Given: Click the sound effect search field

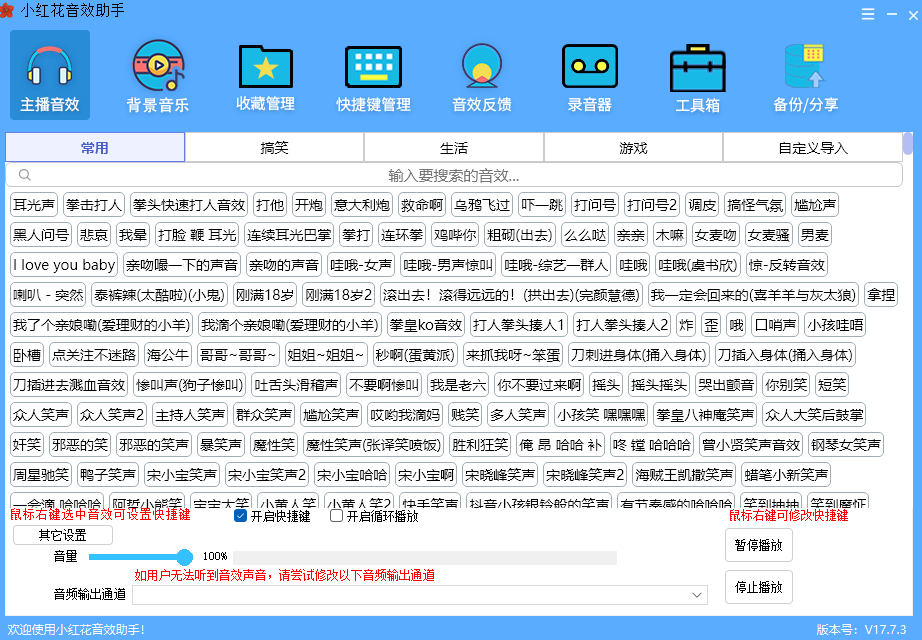Looking at the screenshot, I should click(454, 175).
